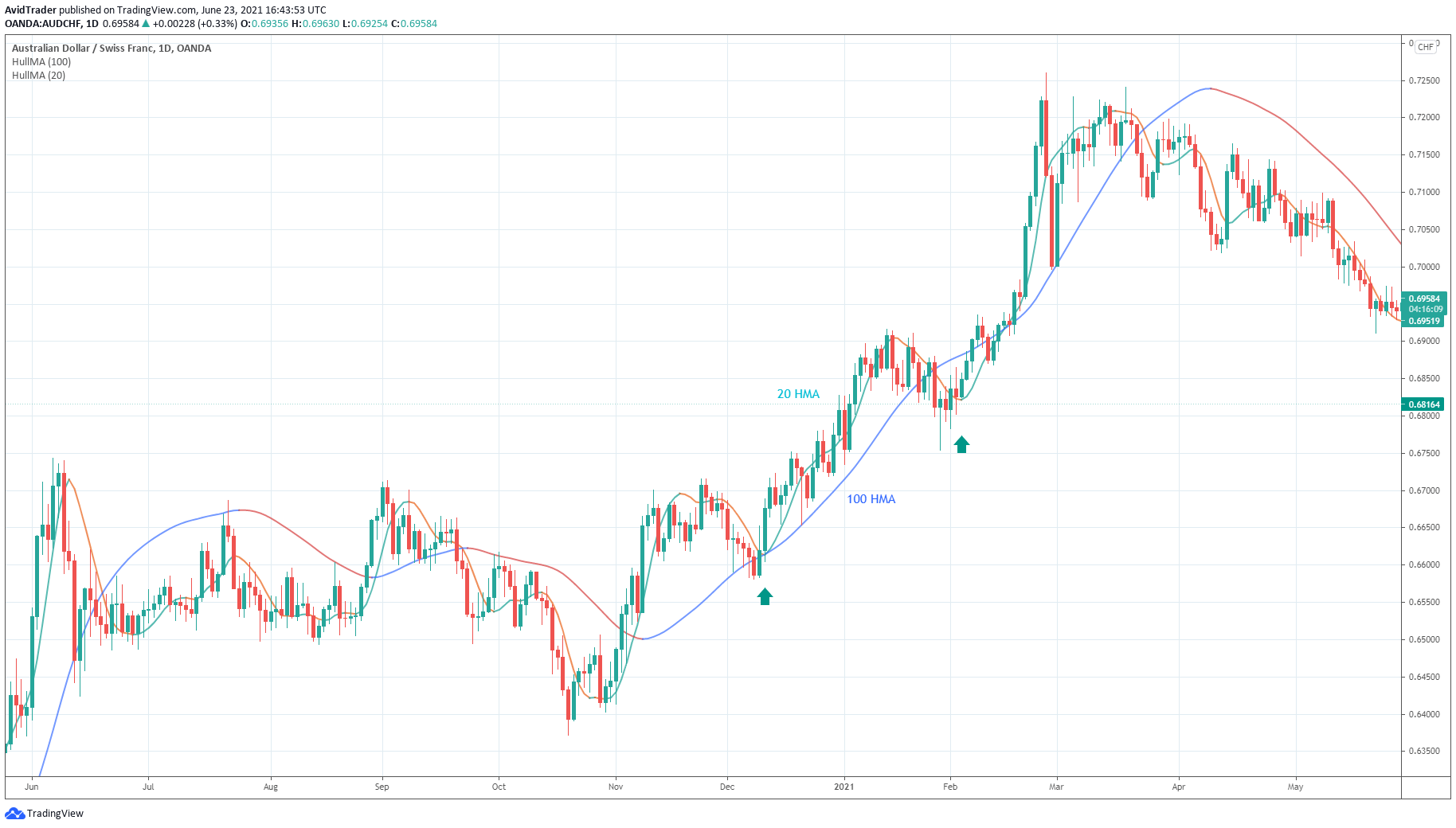Click the May label on time axis
1456x828 pixels.
coord(1296,787)
